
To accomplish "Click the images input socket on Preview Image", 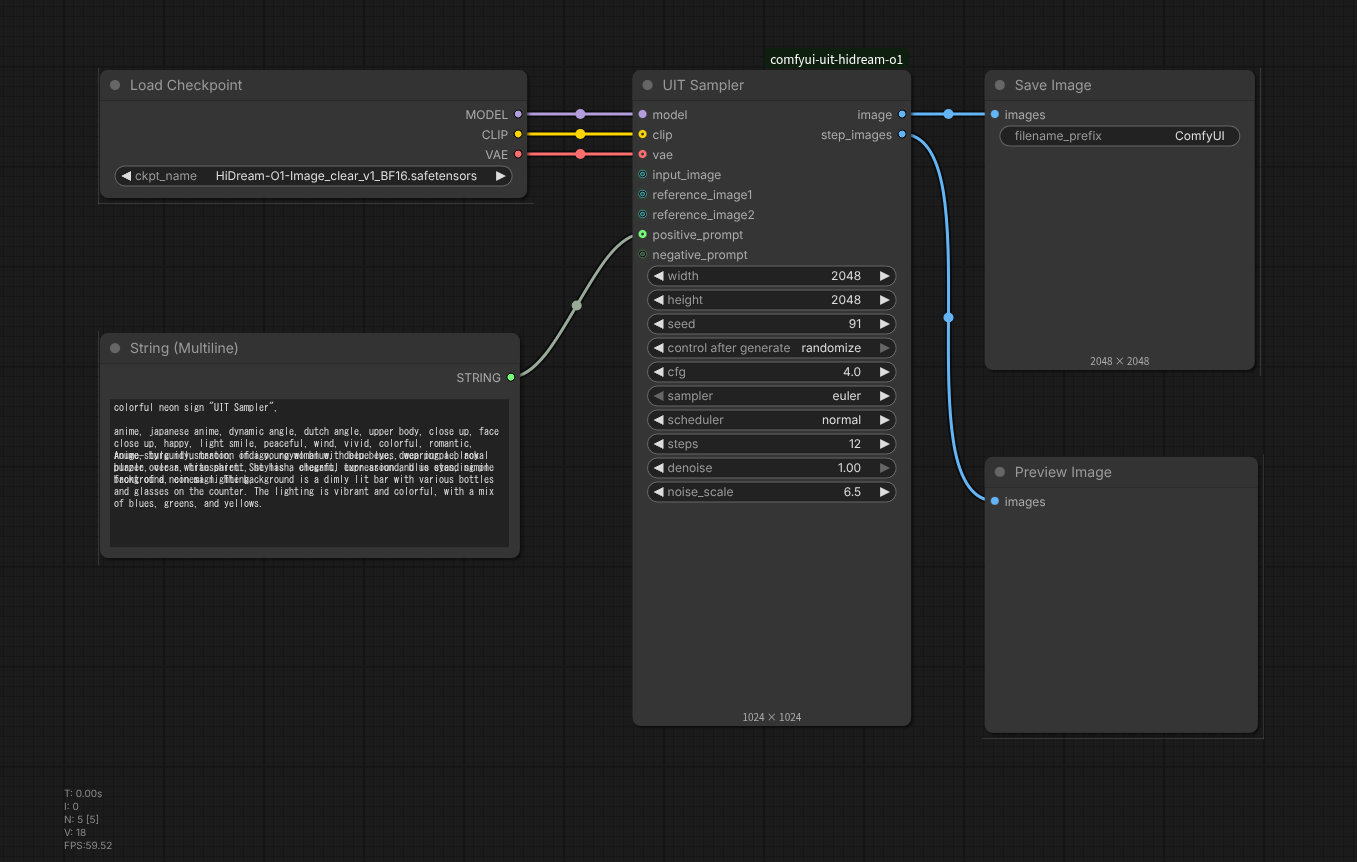I will 994,501.
